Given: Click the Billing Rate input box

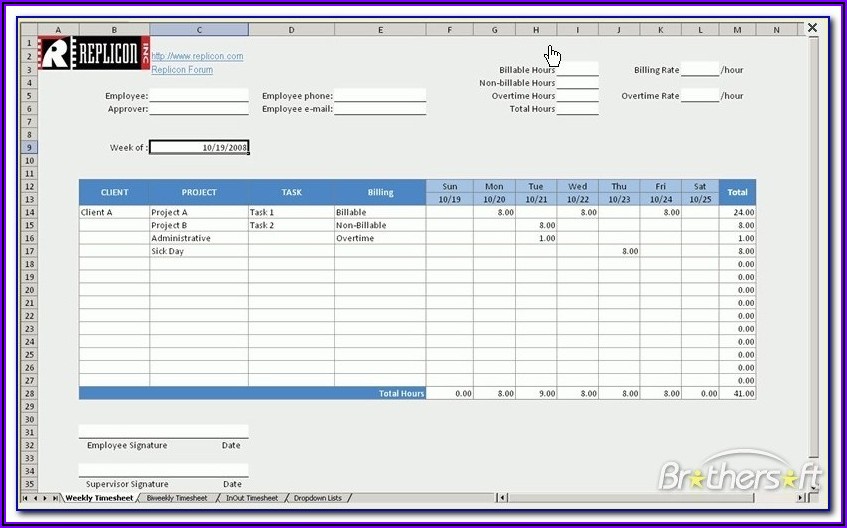Looking at the screenshot, I should 700,70.
